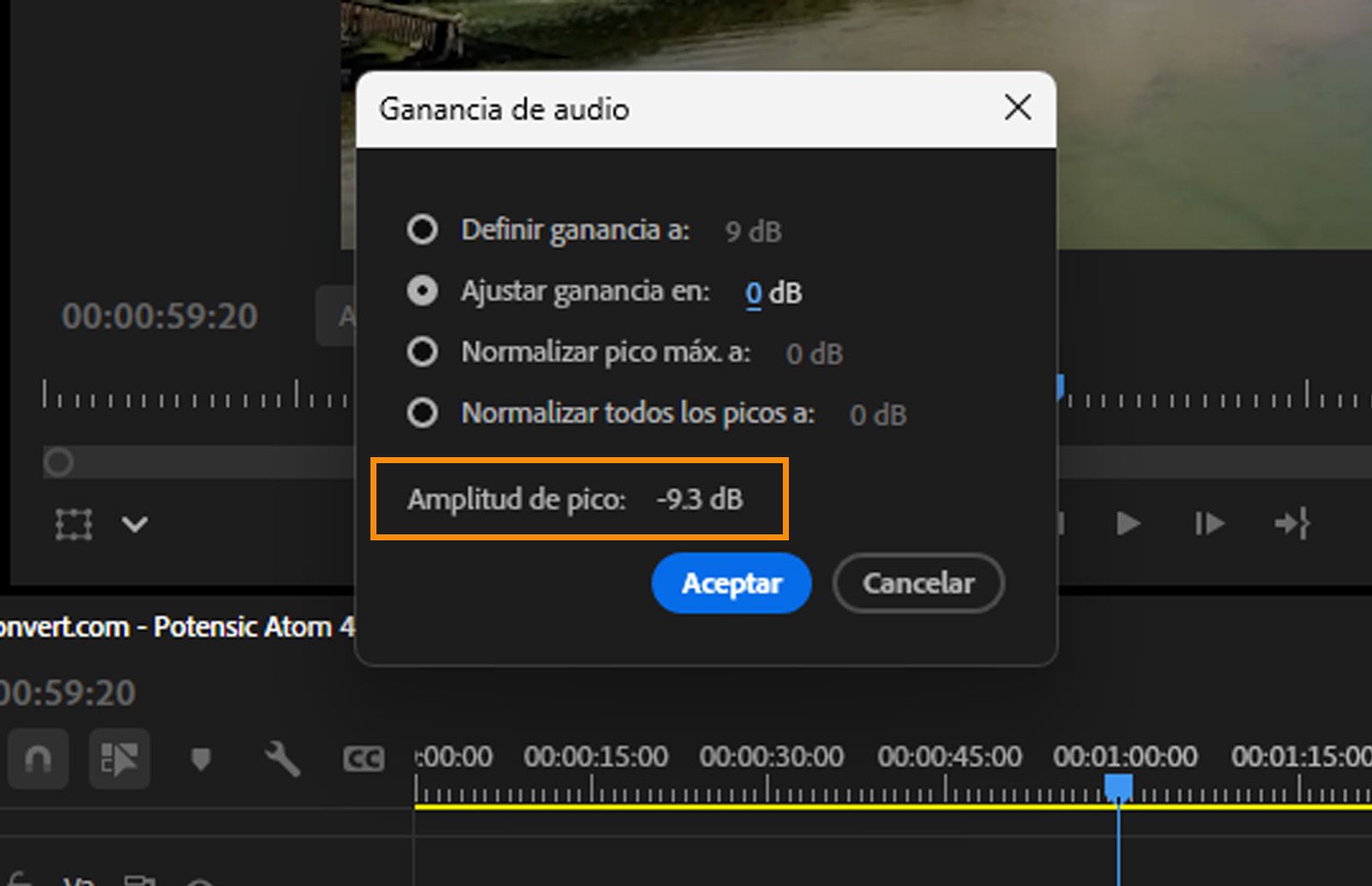This screenshot has width=1372, height=886.
Task: Close the Ganancia de audio dialog
Action: 1017,108
